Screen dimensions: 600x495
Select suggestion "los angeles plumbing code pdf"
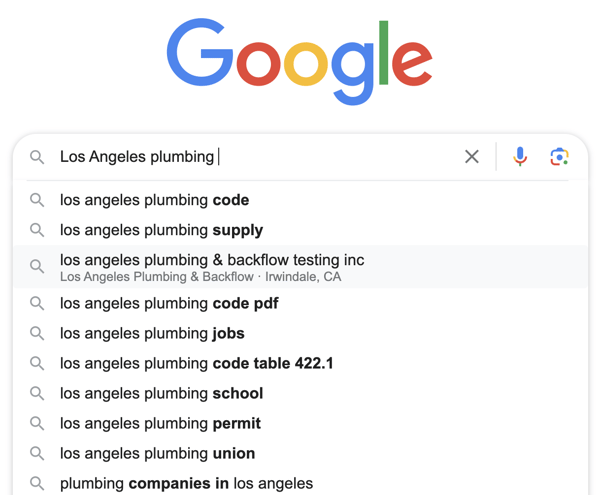click(x=169, y=303)
